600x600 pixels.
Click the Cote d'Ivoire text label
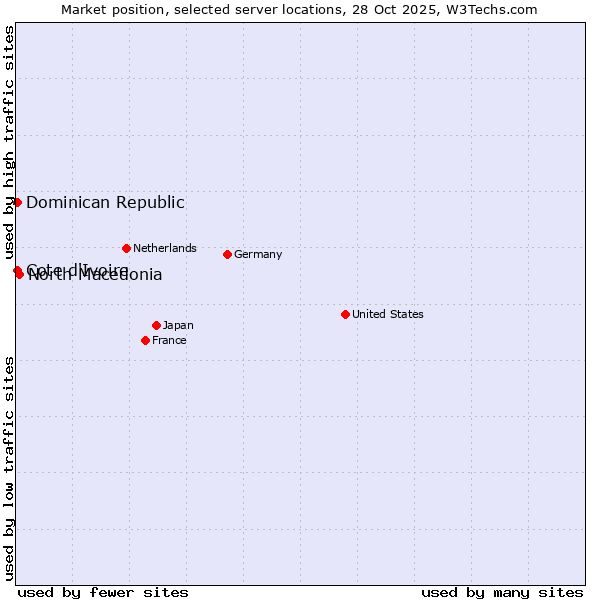pos(60,266)
